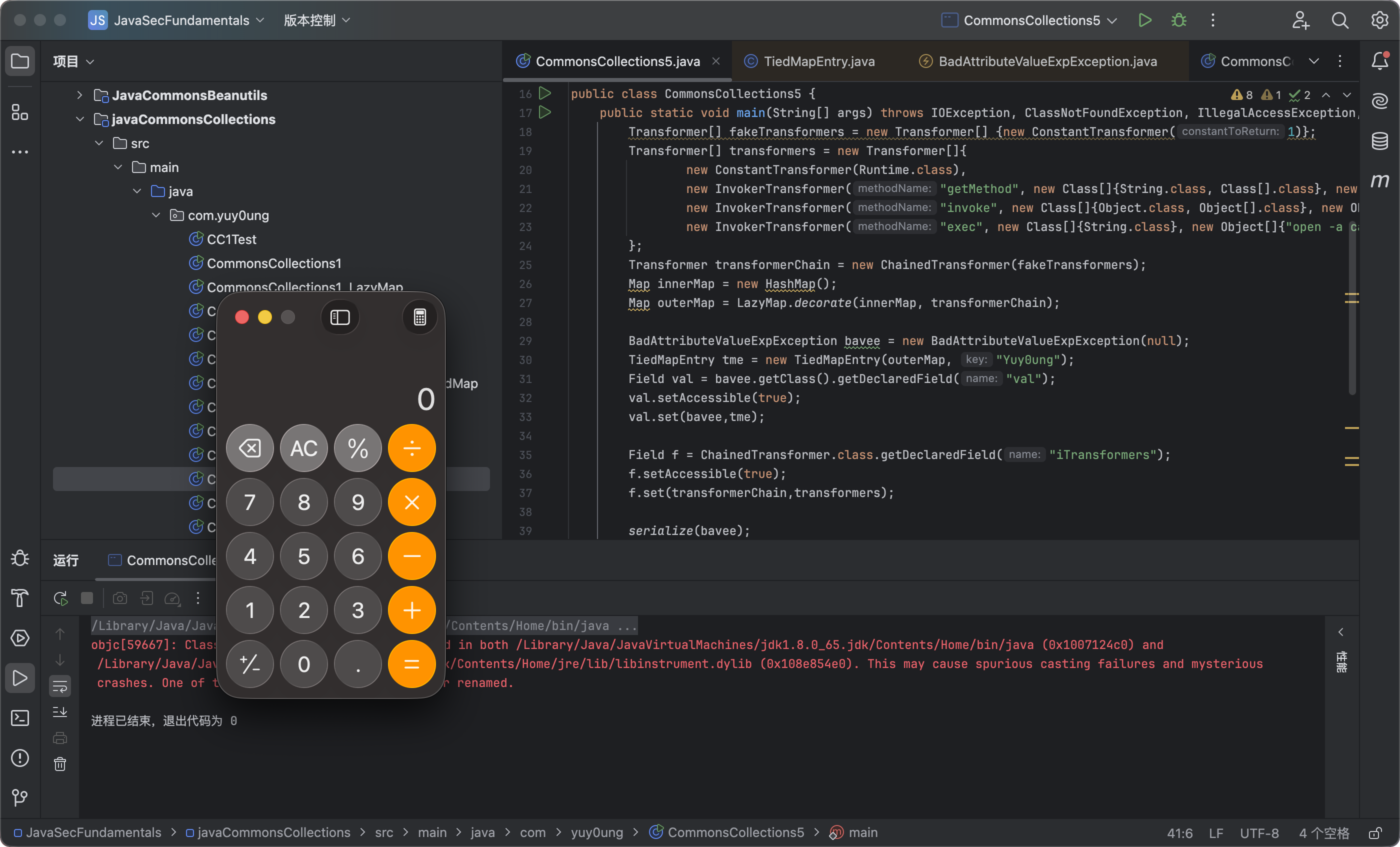
Task: Collapse the javaCommonsCollections module
Action: point(79,119)
